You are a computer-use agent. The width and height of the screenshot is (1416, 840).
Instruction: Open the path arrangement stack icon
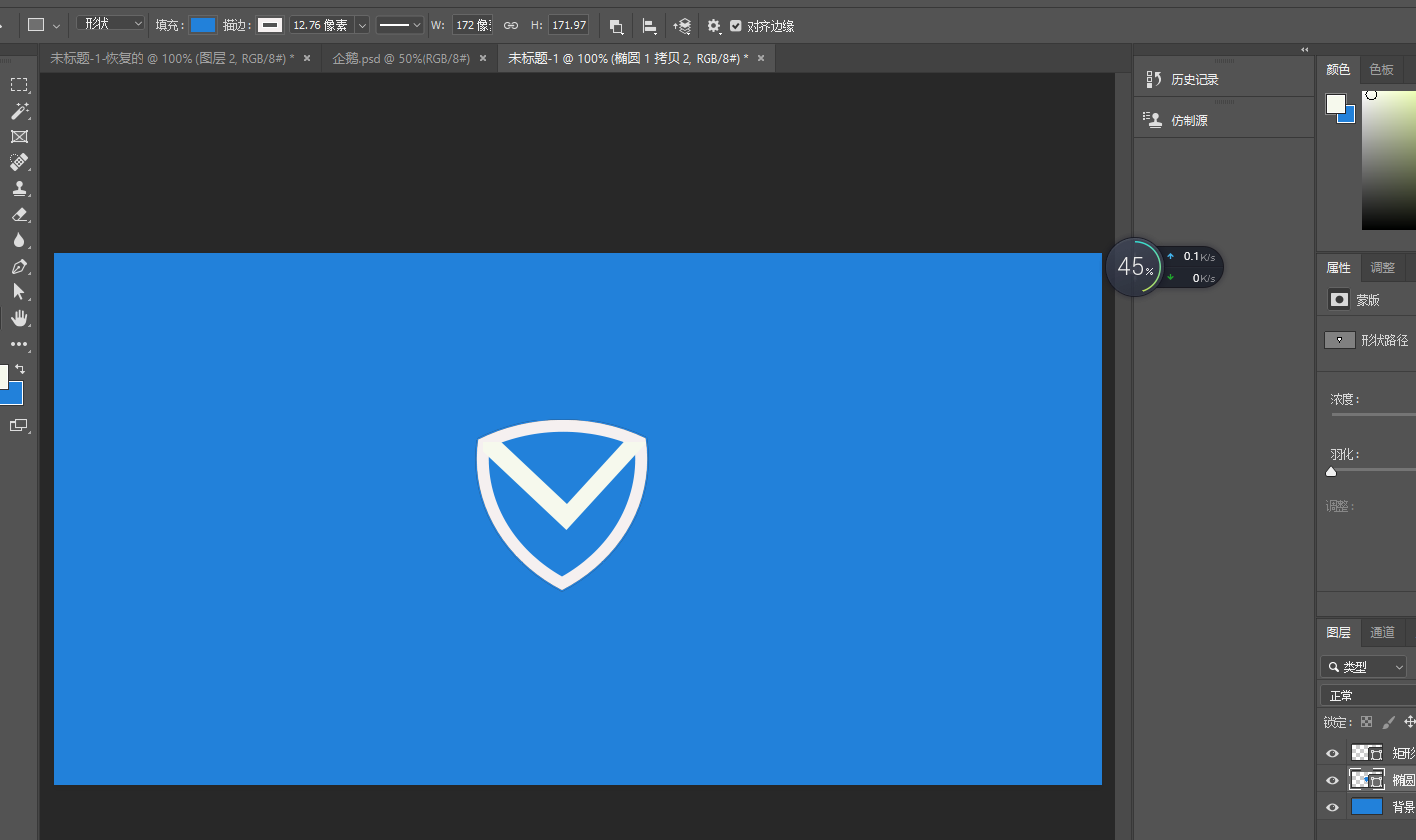tap(682, 26)
